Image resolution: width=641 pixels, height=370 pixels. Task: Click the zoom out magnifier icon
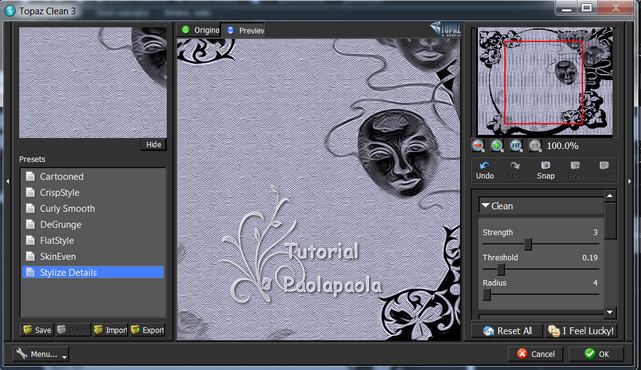(x=478, y=146)
